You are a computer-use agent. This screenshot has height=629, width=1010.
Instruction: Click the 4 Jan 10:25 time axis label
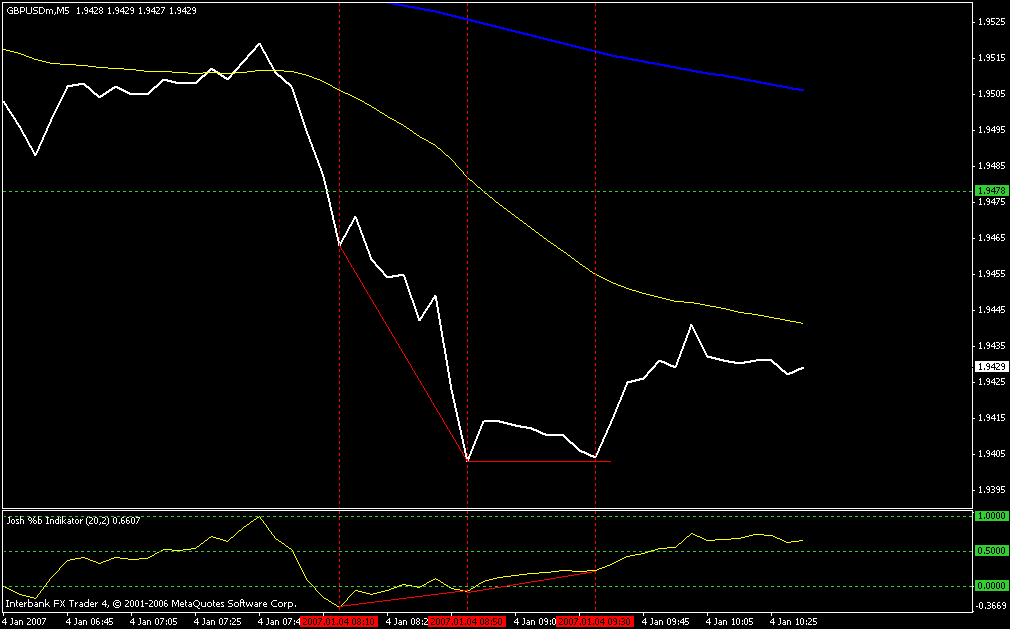coord(794,622)
